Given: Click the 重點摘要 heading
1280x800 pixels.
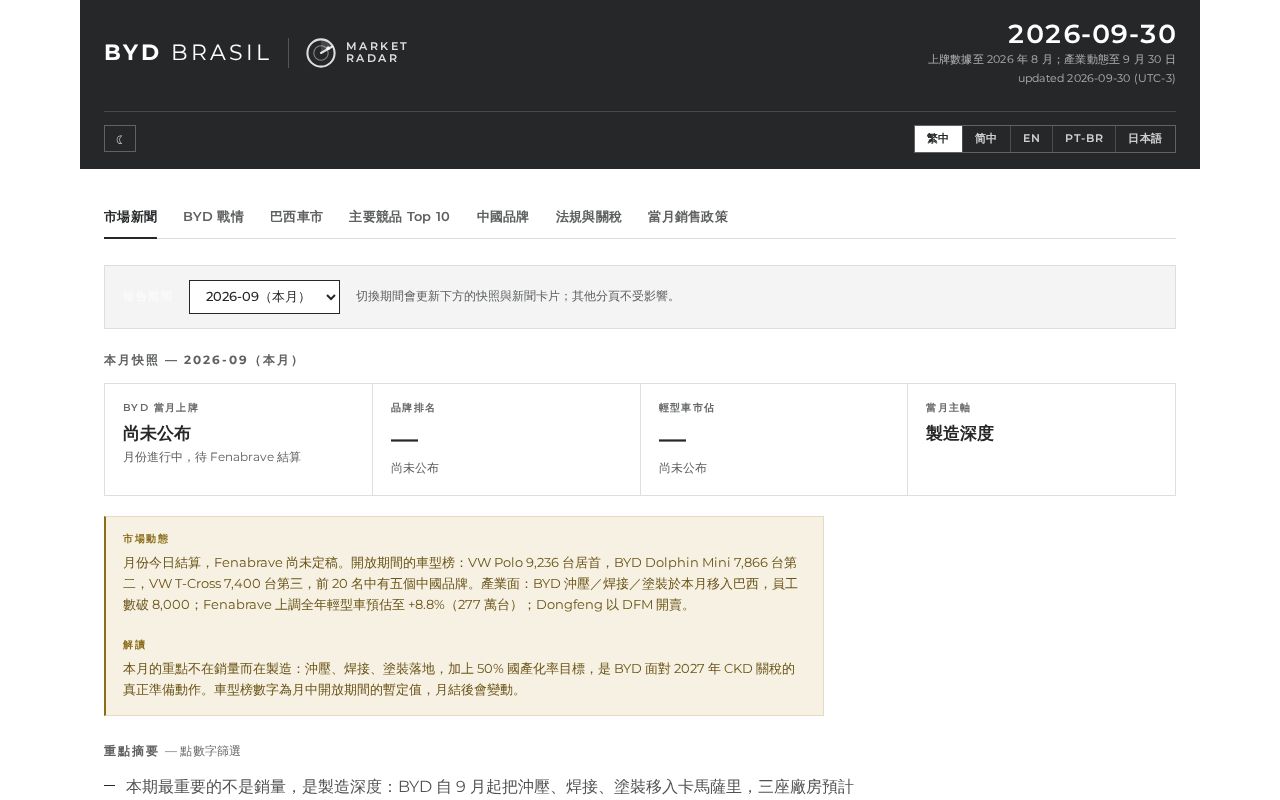Looking at the screenshot, I should 131,751.
